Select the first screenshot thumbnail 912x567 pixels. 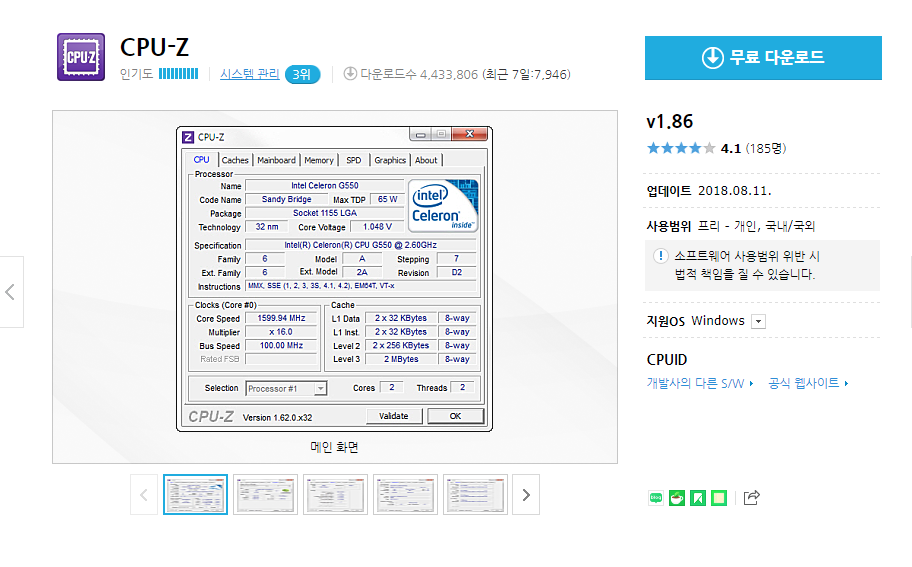(195, 495)
